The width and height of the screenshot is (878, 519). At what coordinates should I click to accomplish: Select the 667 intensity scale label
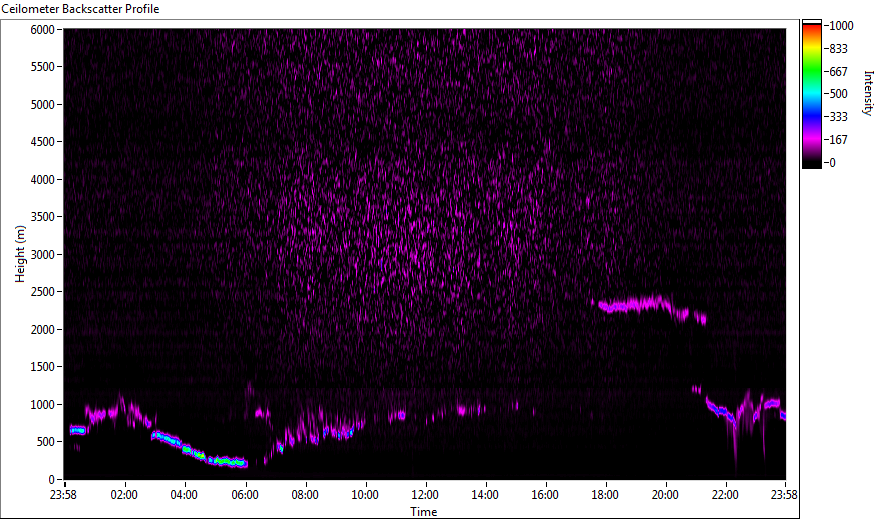[x=838, y=72]
